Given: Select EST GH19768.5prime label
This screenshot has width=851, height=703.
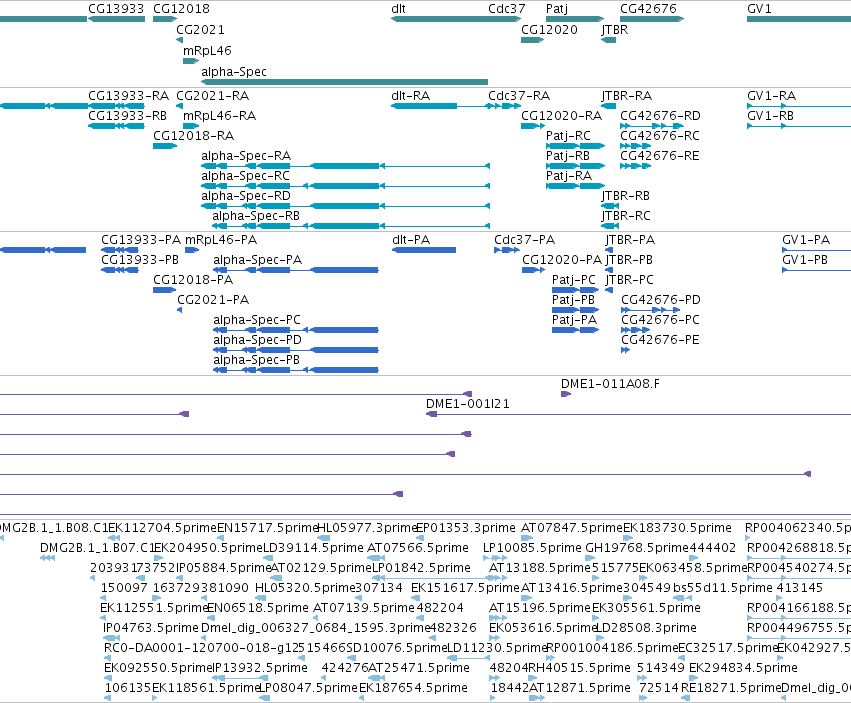Looking at the screenshot, I should click(636, 548).
